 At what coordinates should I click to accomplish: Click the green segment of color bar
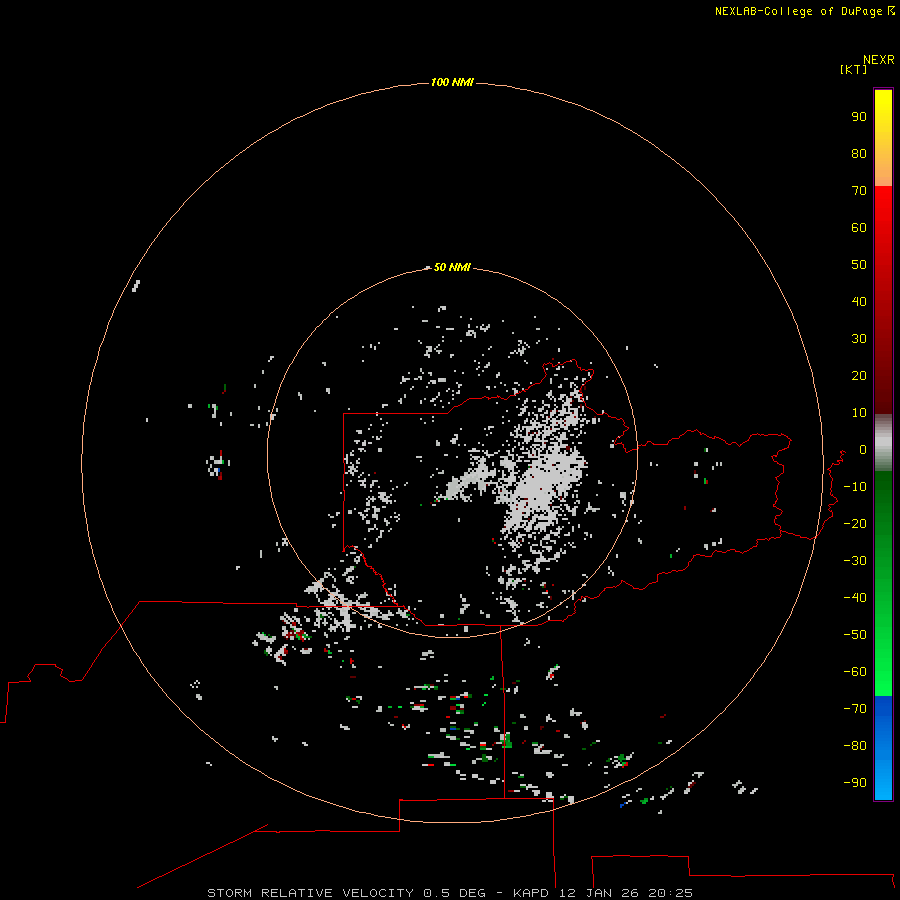[x=883, y=584]
